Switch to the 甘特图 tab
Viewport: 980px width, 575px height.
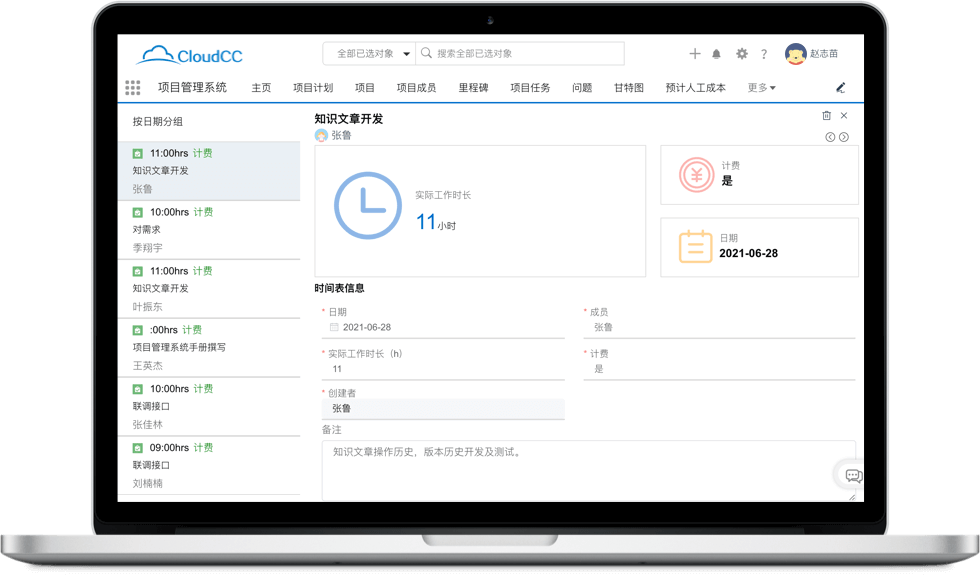[x=629, y=88]
